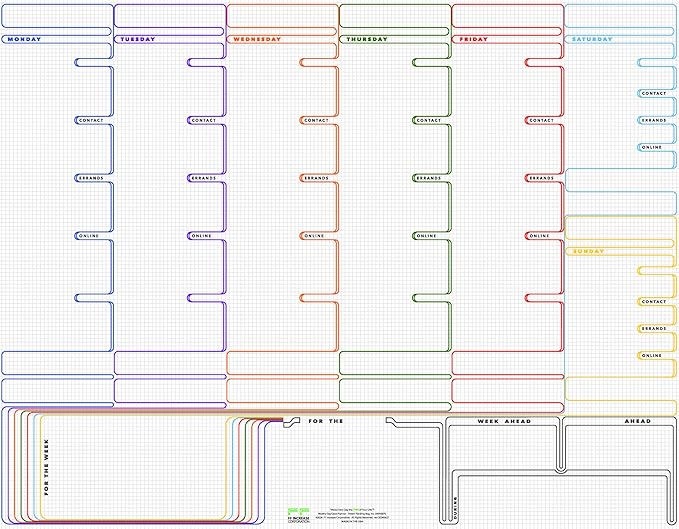Viewport: 679px width, 529px height.
Task: Click the CONTACT label under Saturday
Action: tap(654, 93)
